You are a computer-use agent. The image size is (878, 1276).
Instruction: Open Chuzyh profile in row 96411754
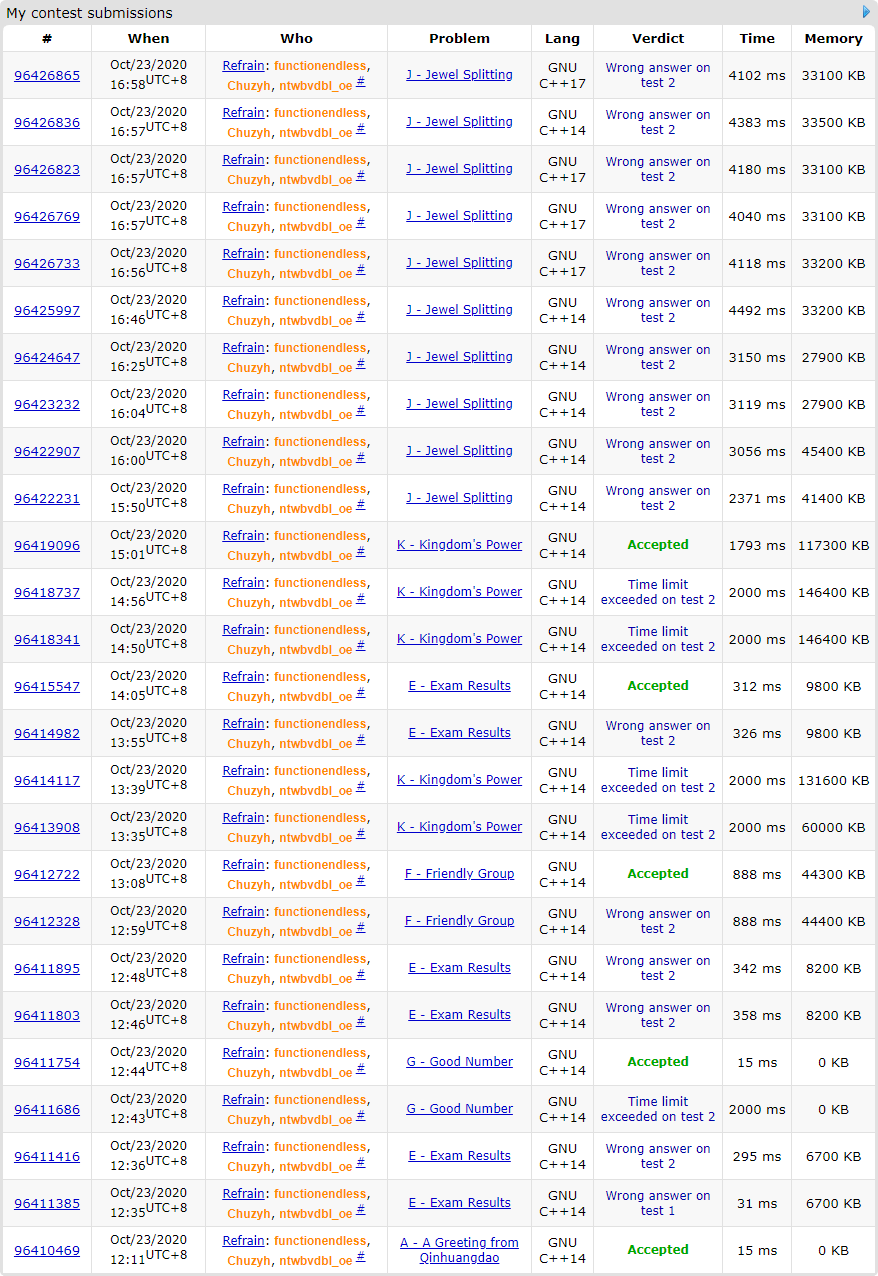point(248,1073)
